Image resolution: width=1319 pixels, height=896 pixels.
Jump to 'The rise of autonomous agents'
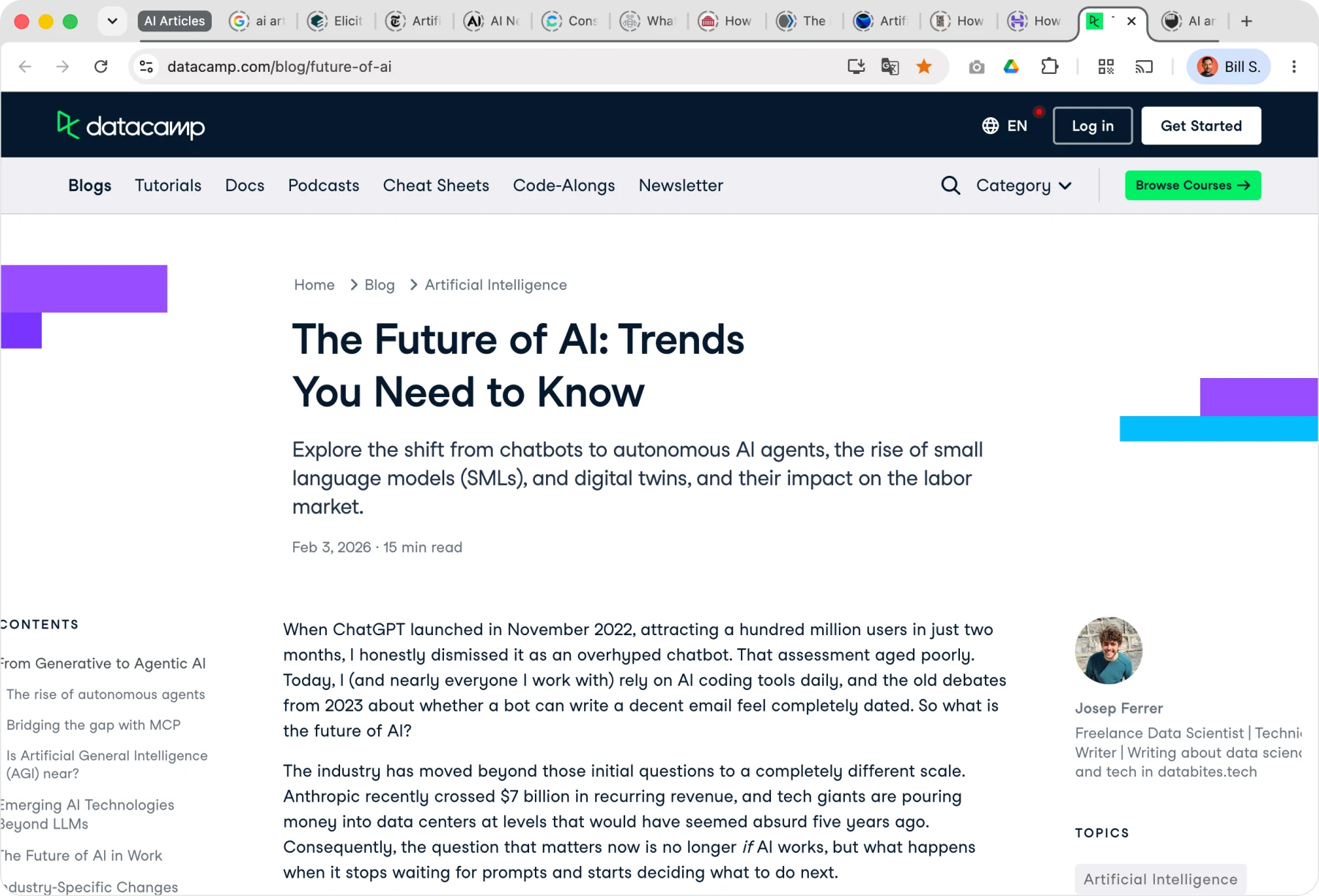coord(106,694)
